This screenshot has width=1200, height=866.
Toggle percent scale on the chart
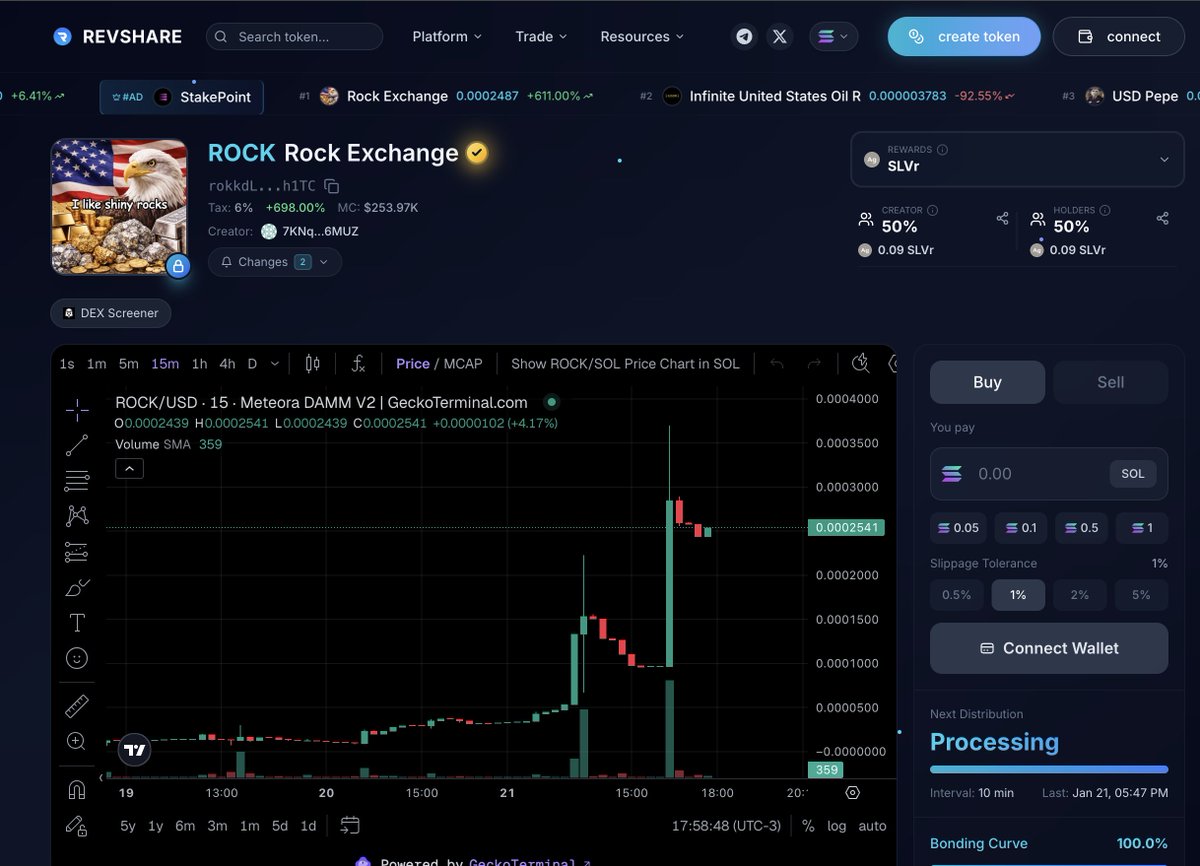pos(808,826)
